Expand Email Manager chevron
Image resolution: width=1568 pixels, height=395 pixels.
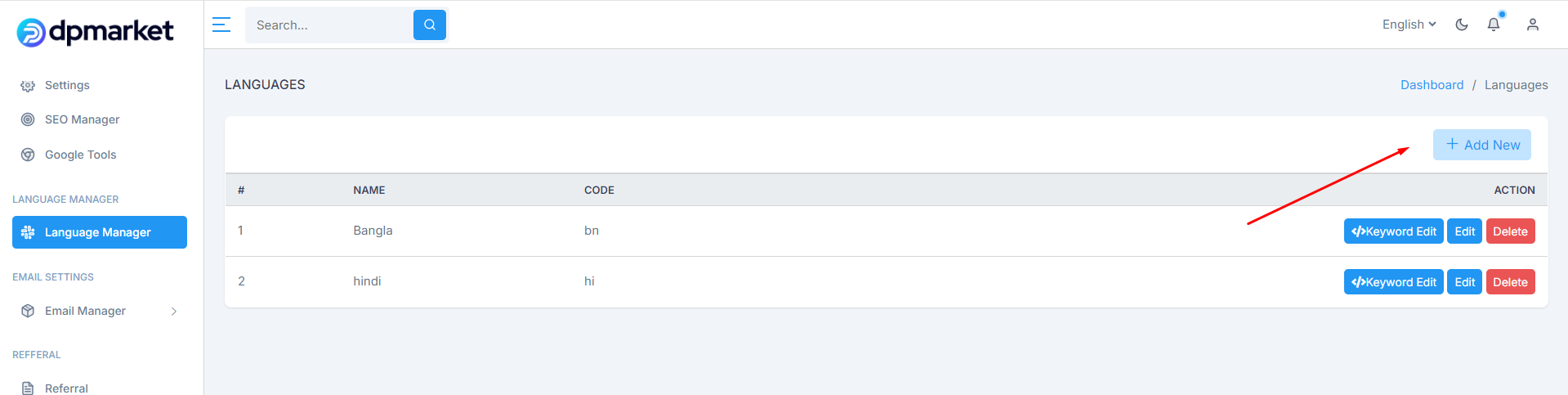[174, 311]
